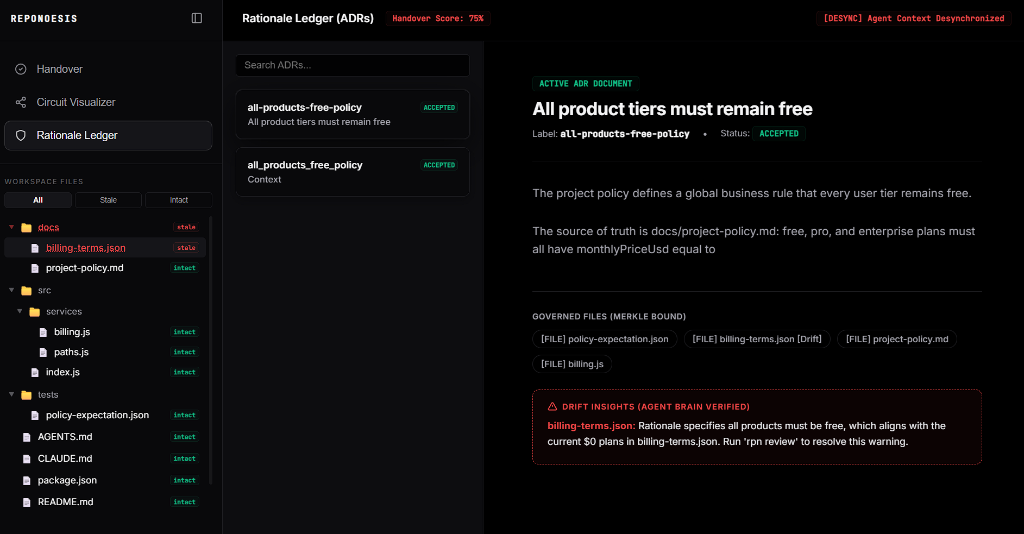
Task: Open the Handover view
Action: click(108, 69)
